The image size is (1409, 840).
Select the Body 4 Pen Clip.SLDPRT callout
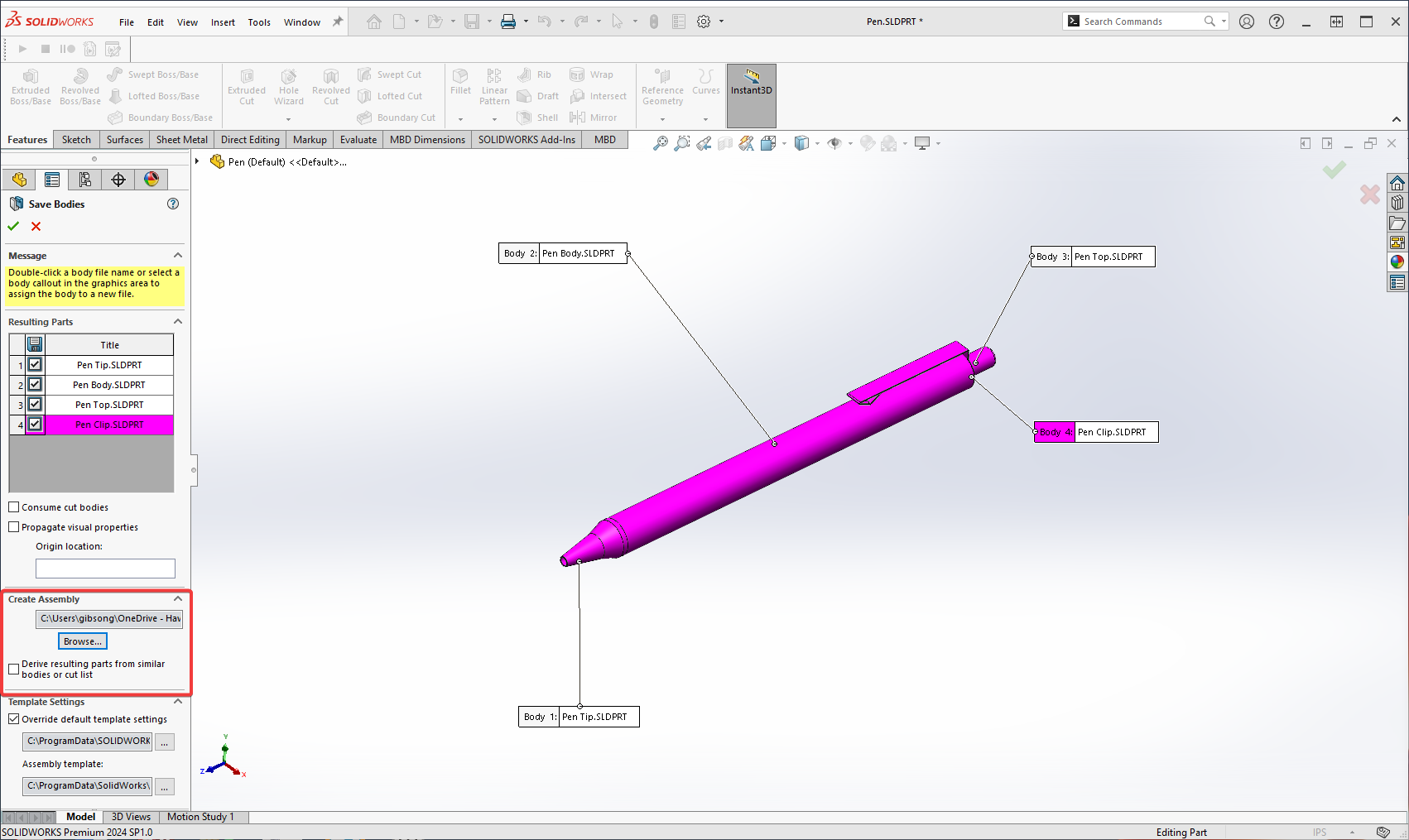(x=1096, y=432)
